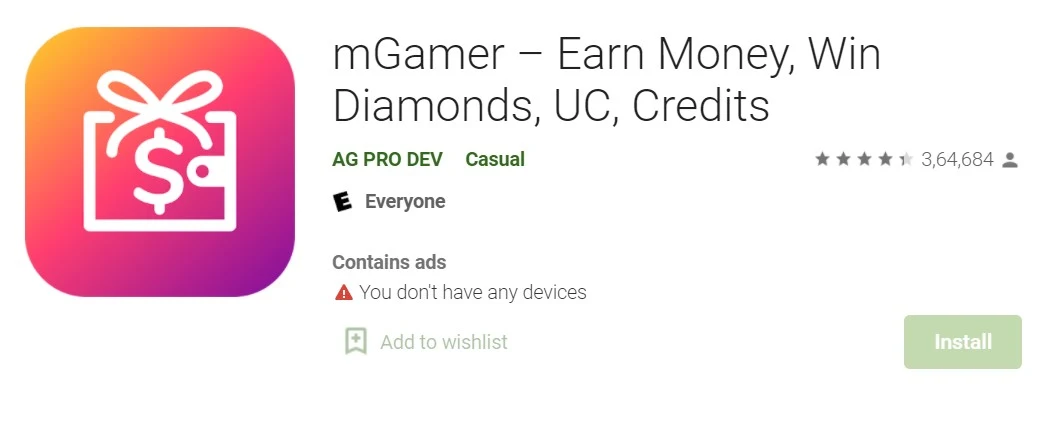The height and width of the screenshot is (426, 1042).
Task: Click the Contains ads label
Action: (x=389, y=263)
